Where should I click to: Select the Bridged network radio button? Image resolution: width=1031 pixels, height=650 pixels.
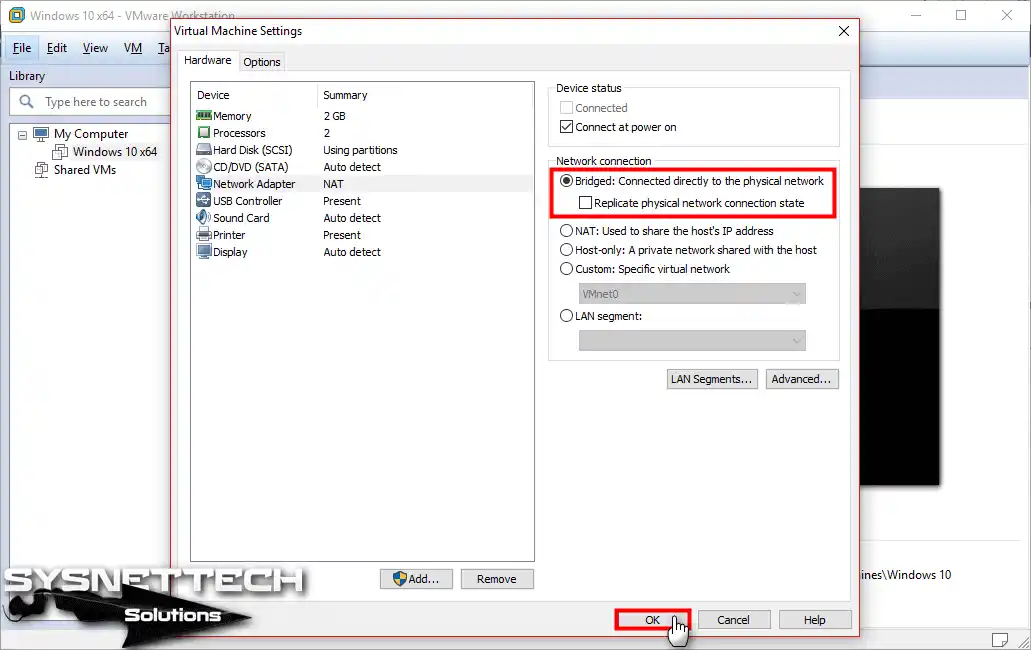pyautogui.click(x=566, y=181)
